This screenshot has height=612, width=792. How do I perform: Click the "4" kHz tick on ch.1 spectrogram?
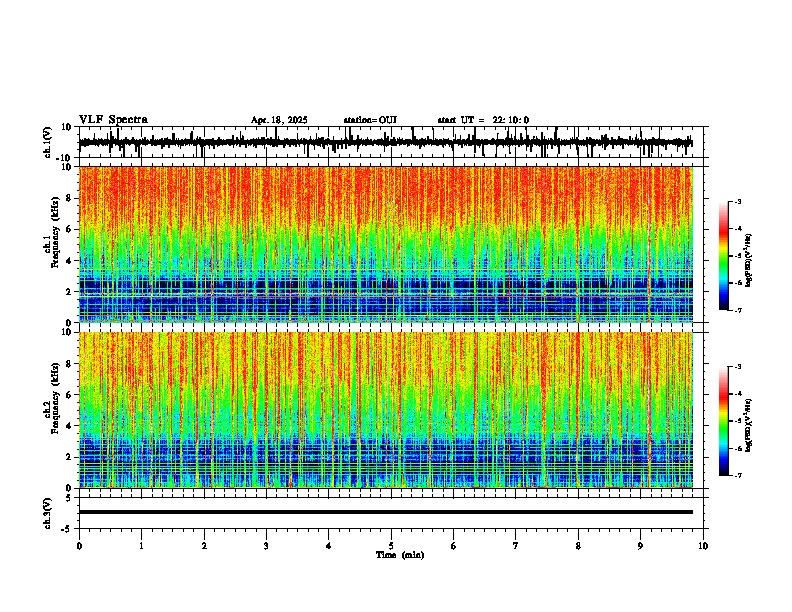[x=70, y=261]
